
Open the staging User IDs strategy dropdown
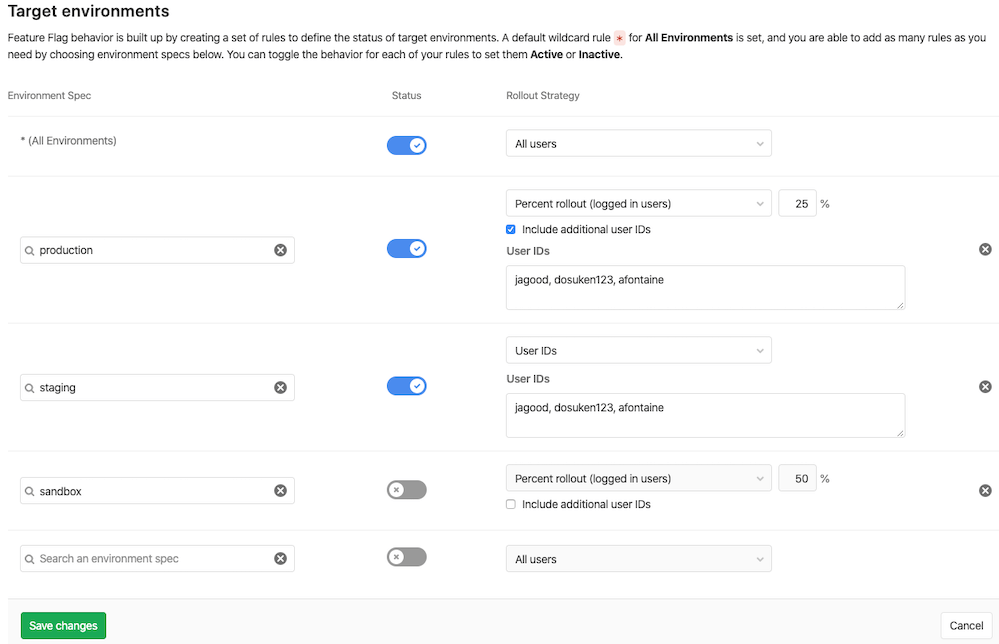(x=639, y=350)
